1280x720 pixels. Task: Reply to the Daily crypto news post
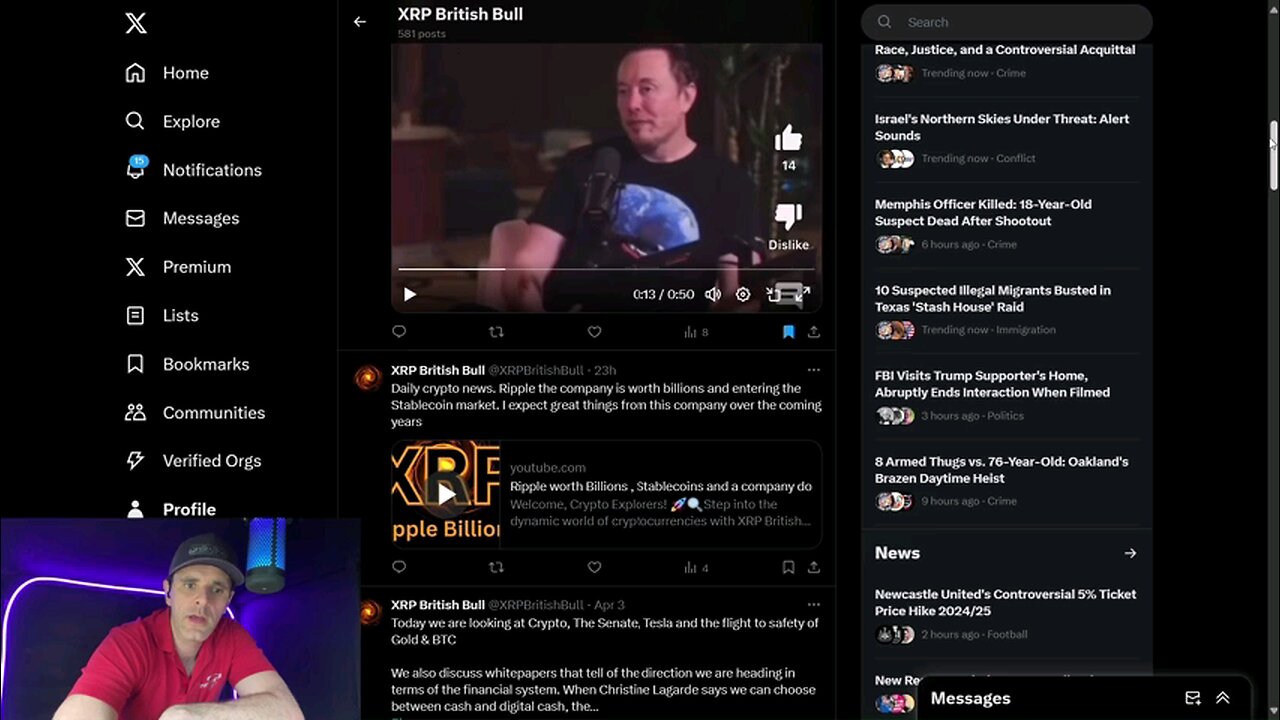click(399, 567)
